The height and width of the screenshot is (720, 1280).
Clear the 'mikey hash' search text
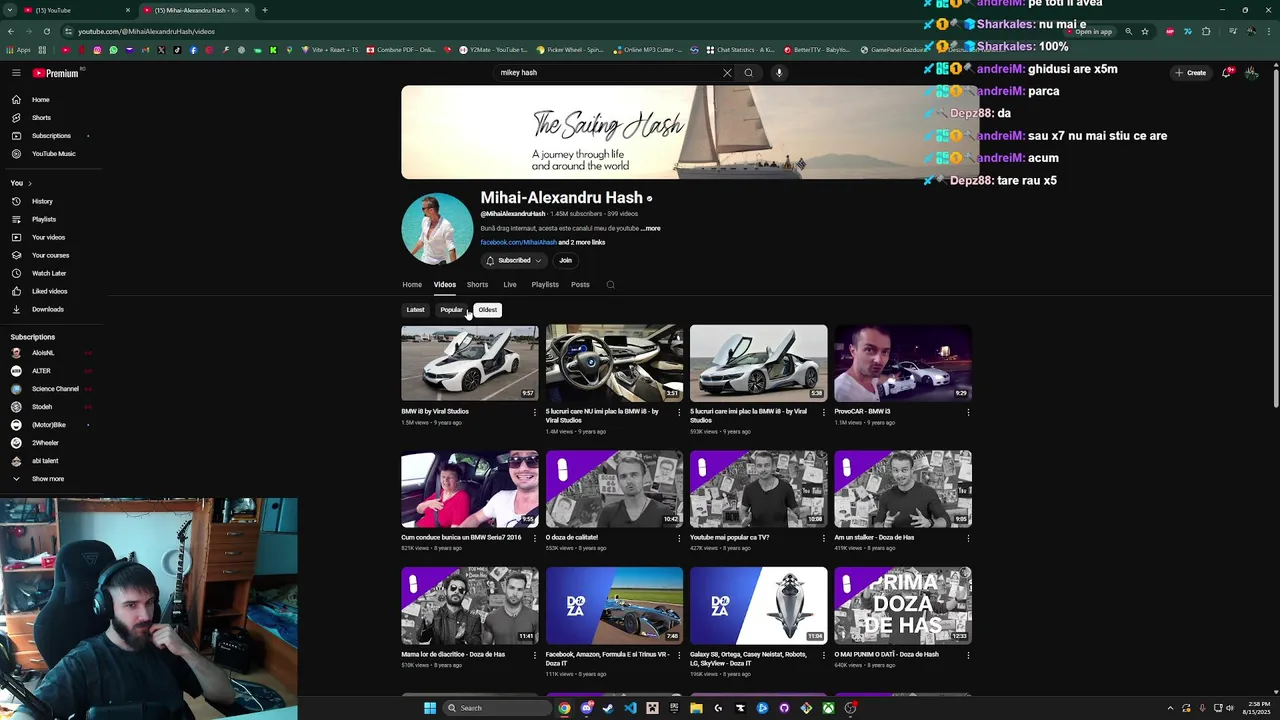click(727, 73)
